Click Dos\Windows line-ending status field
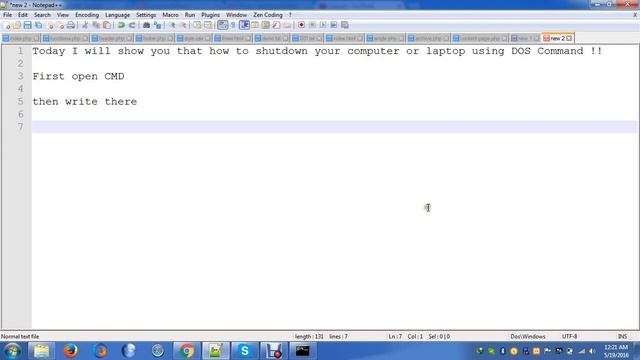 528,336
